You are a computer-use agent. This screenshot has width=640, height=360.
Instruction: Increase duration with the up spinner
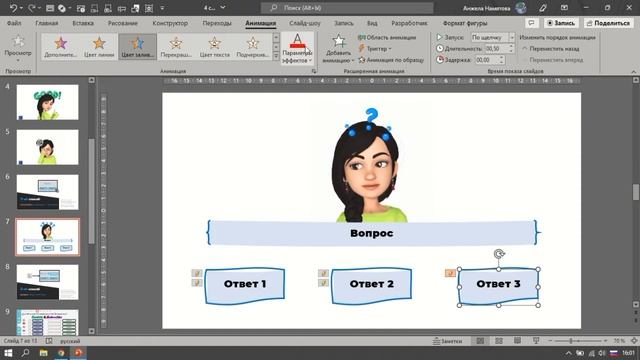coord(511,47)
